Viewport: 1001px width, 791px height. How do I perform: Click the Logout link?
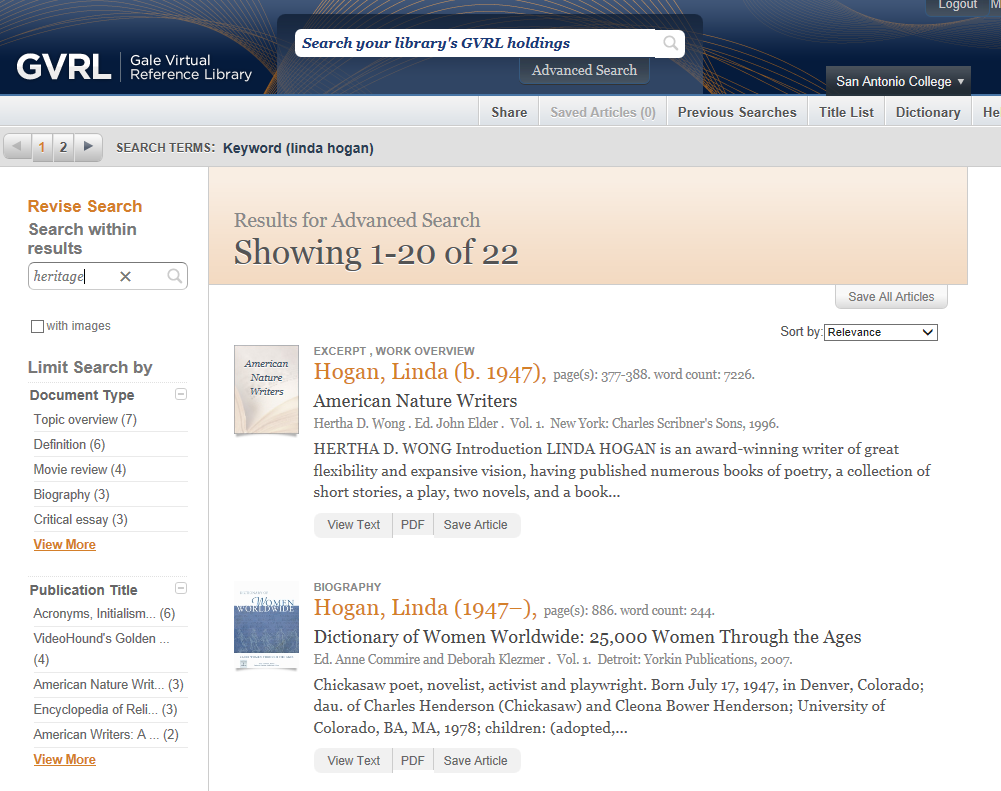coord(957,5)
